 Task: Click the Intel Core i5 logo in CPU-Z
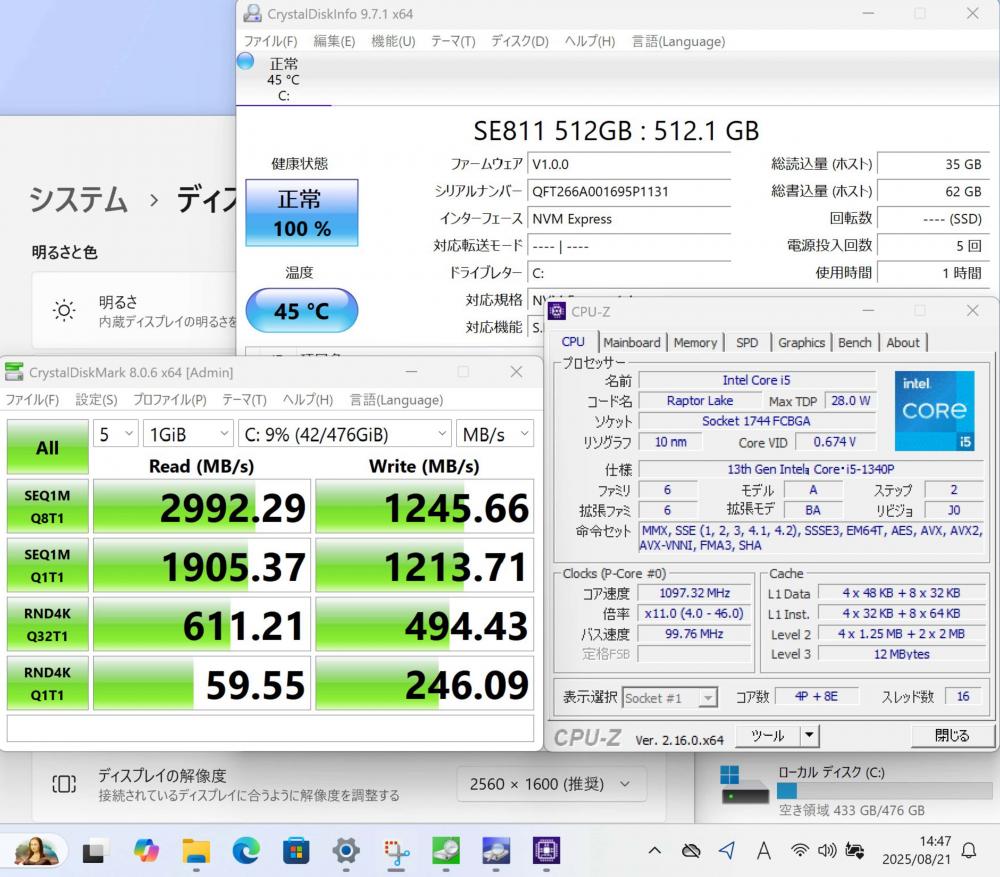click(934, 410)
